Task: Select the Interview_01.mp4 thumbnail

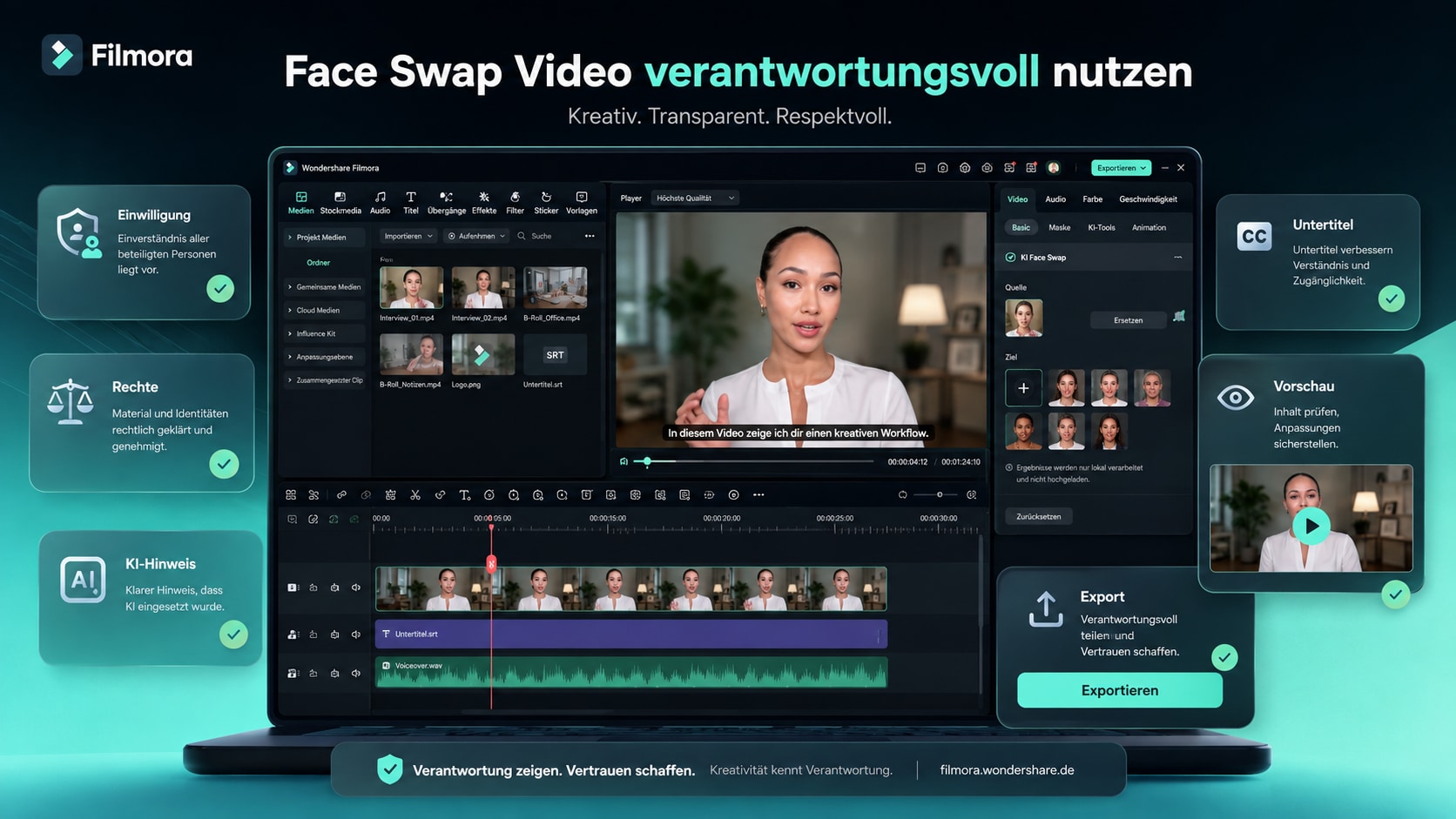Action: [411, 287]
